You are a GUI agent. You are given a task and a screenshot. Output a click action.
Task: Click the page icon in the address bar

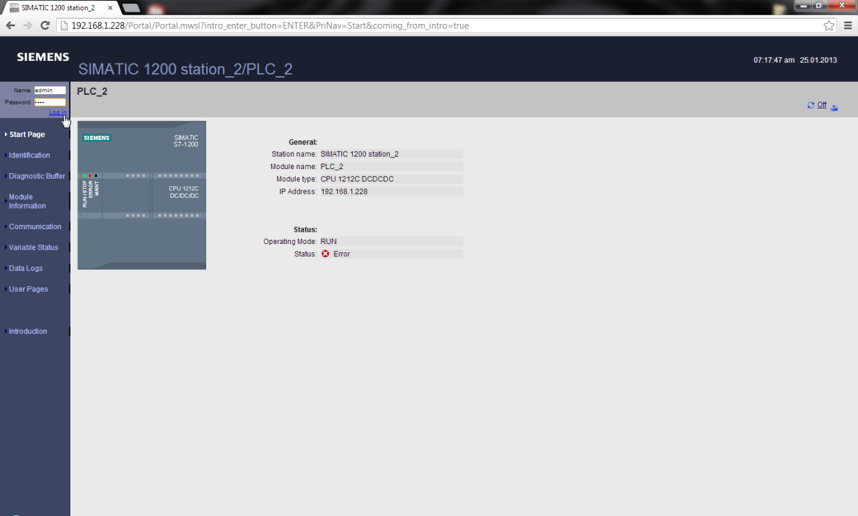[x=64, y=26]
